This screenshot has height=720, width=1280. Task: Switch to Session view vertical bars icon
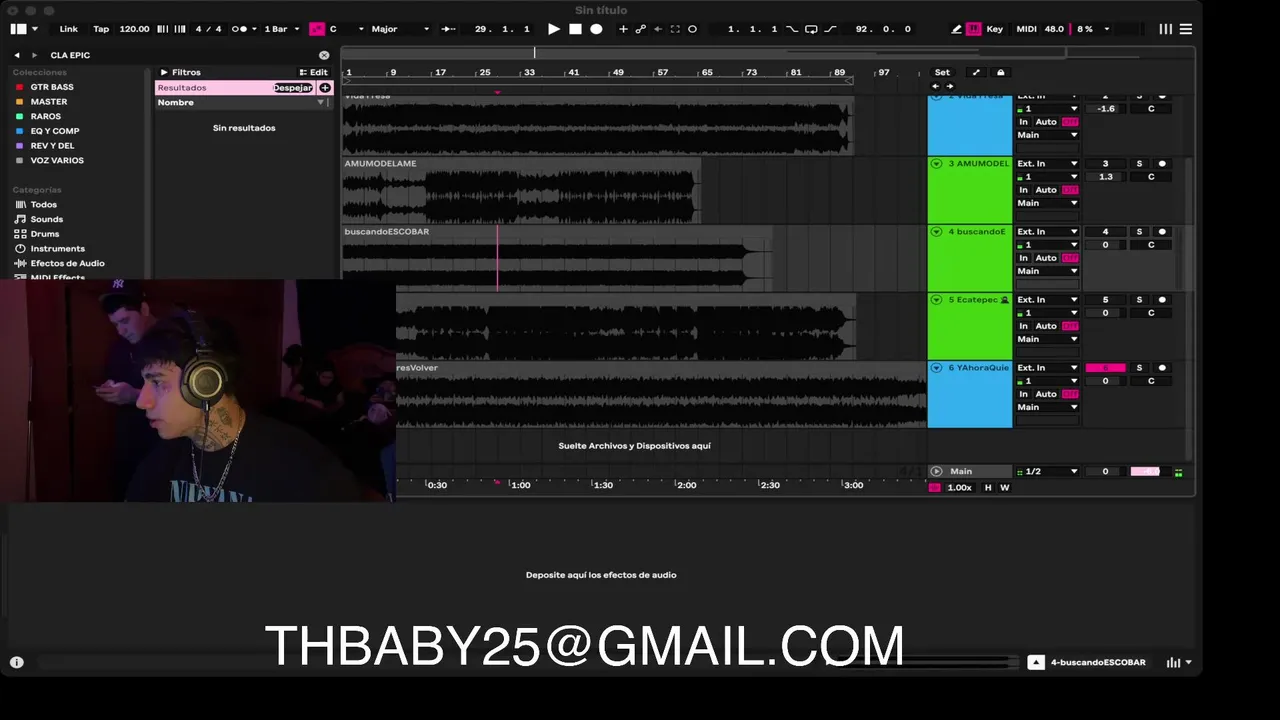[1165, 29]
